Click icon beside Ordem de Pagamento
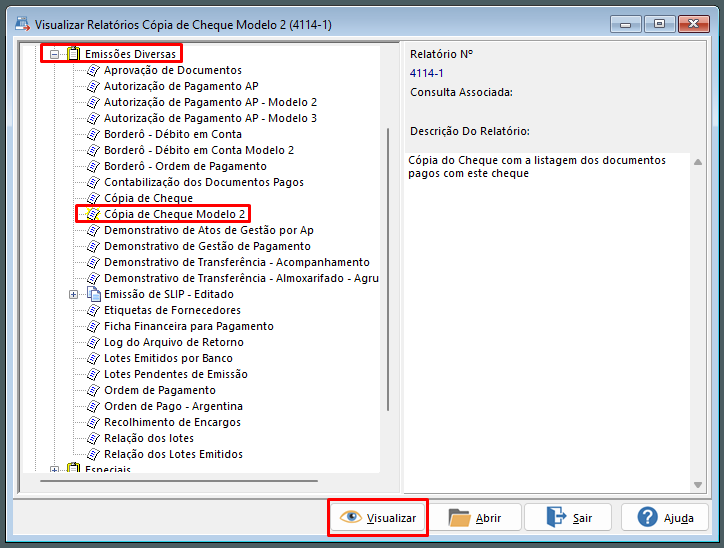The width and height of the screenshot is (724, 548). (94, 390)
